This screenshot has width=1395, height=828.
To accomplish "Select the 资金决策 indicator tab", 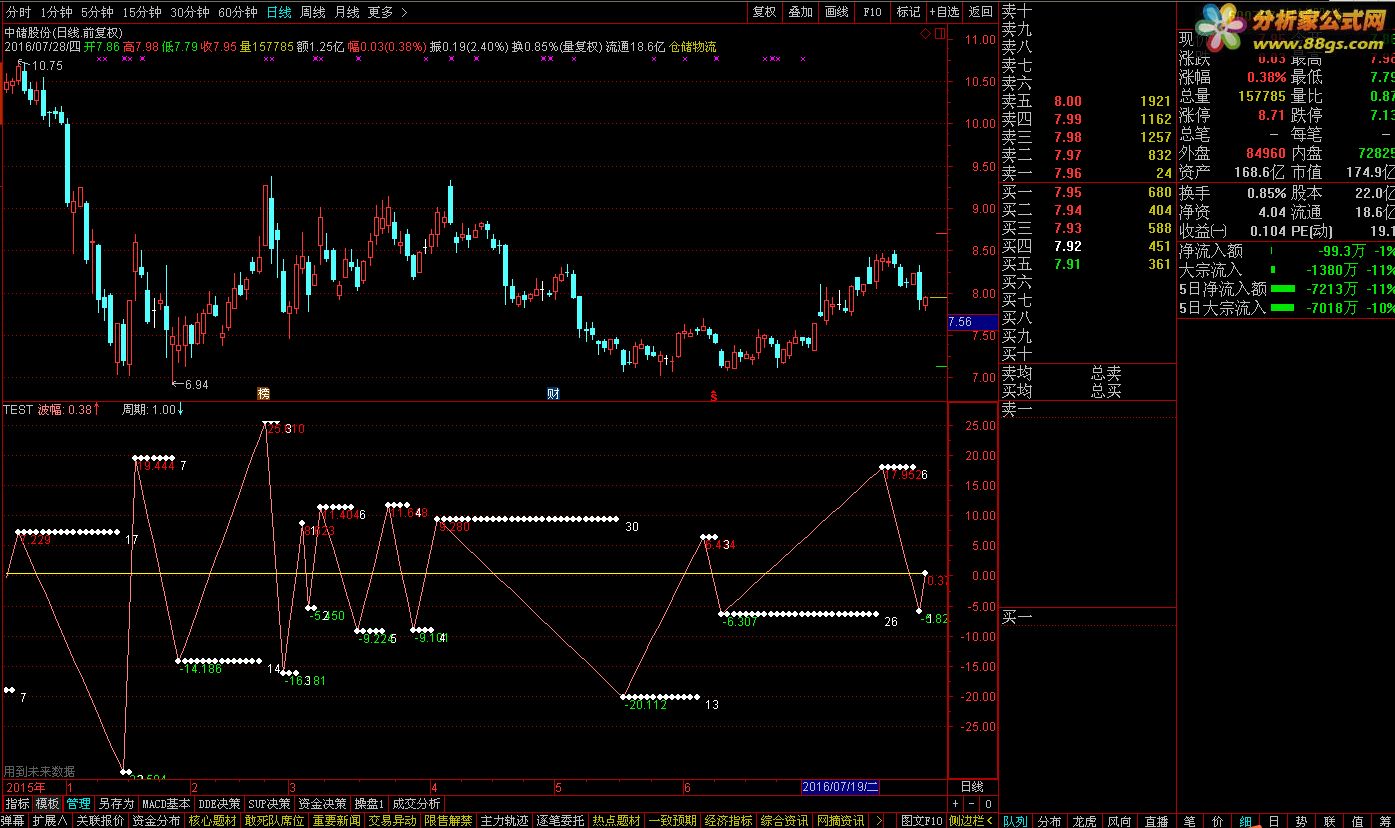I will 323,803.
